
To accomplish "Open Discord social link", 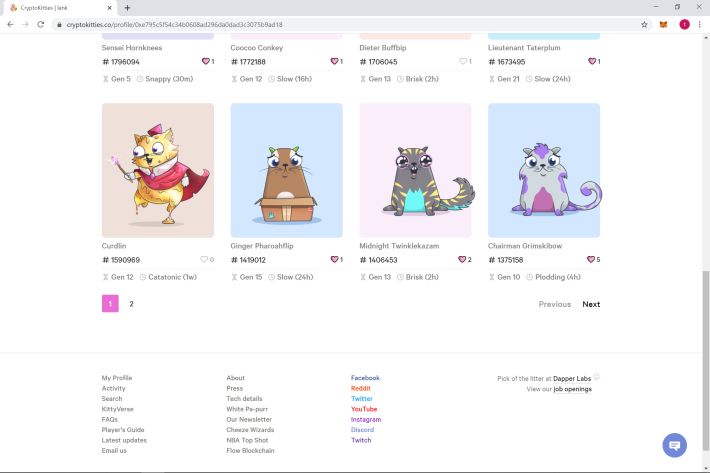I will pyautogui.click(x=362, y=430).
